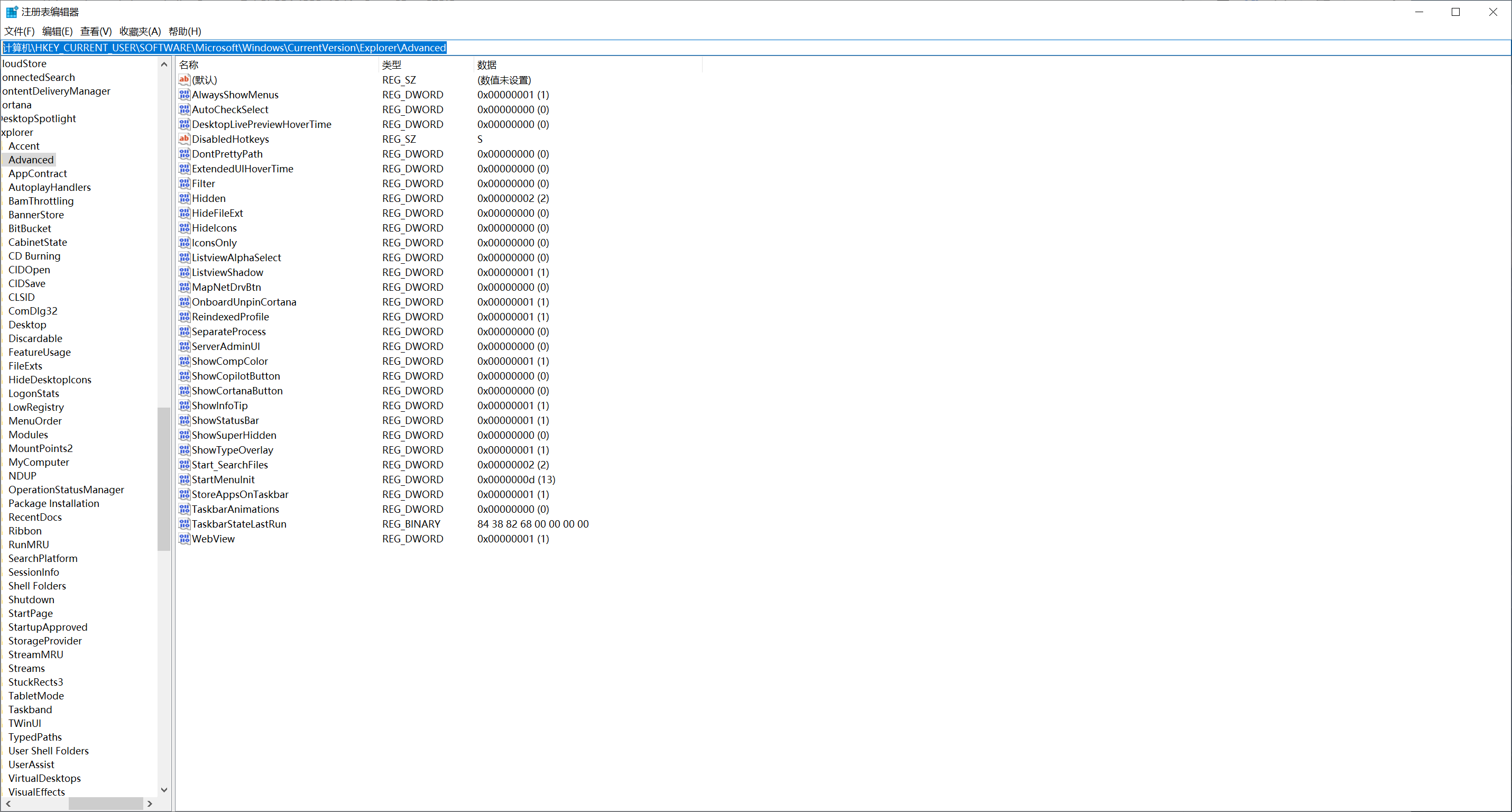
Task: Click the ShowInfoTip value icon
Action: 185,405
